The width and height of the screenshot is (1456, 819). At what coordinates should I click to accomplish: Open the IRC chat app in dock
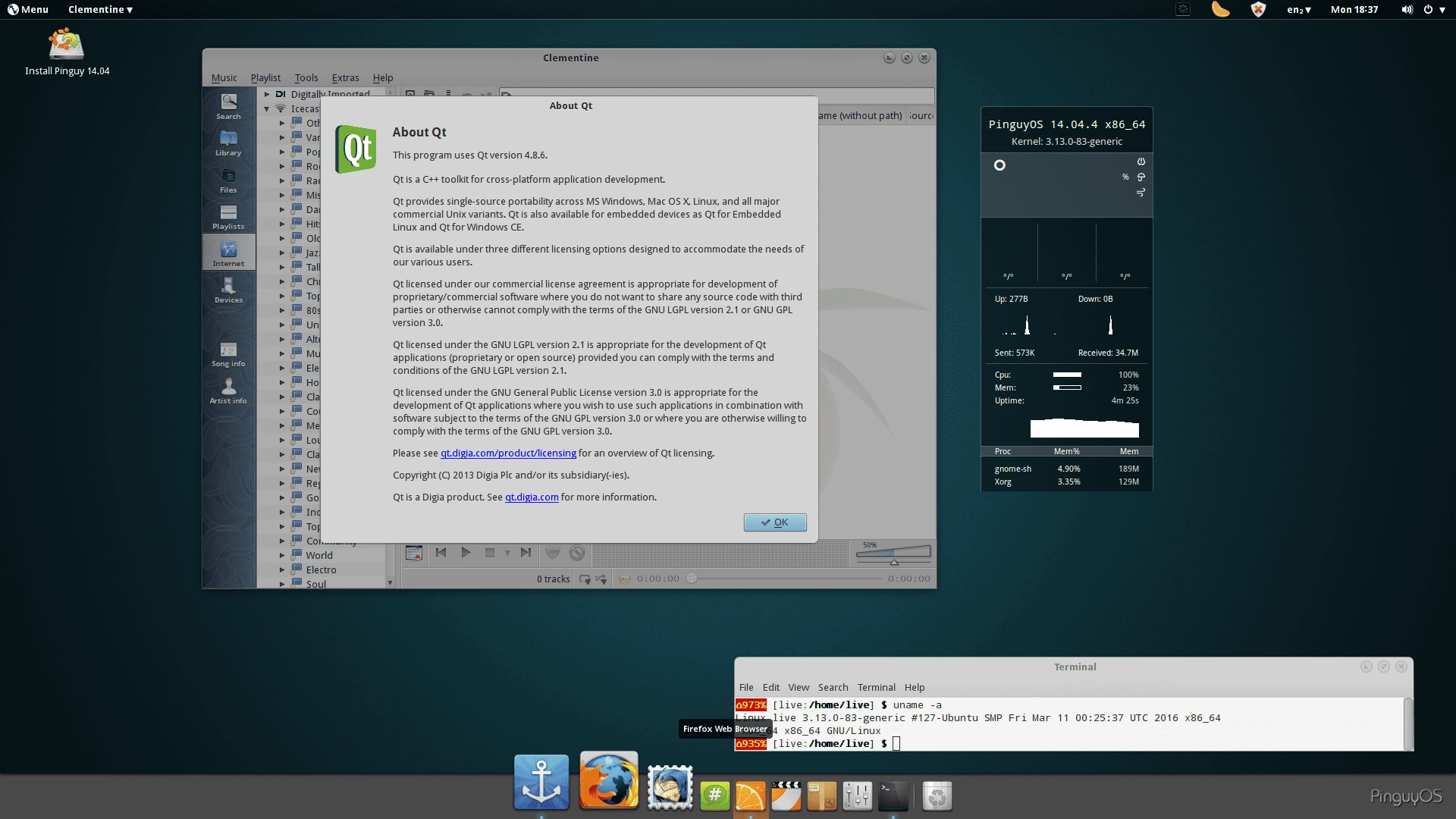[x=714, y=795]
